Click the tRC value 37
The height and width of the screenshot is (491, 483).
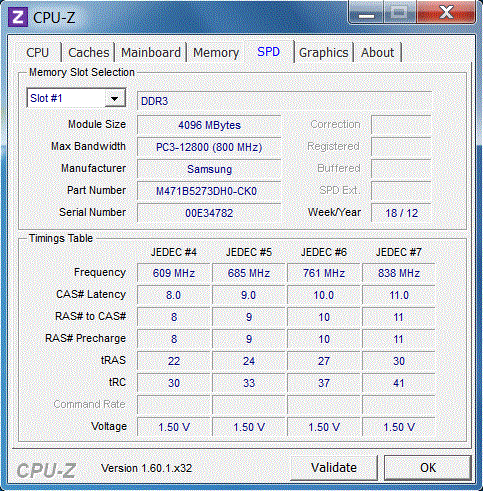pyautogui.click(x=324, y=383)
